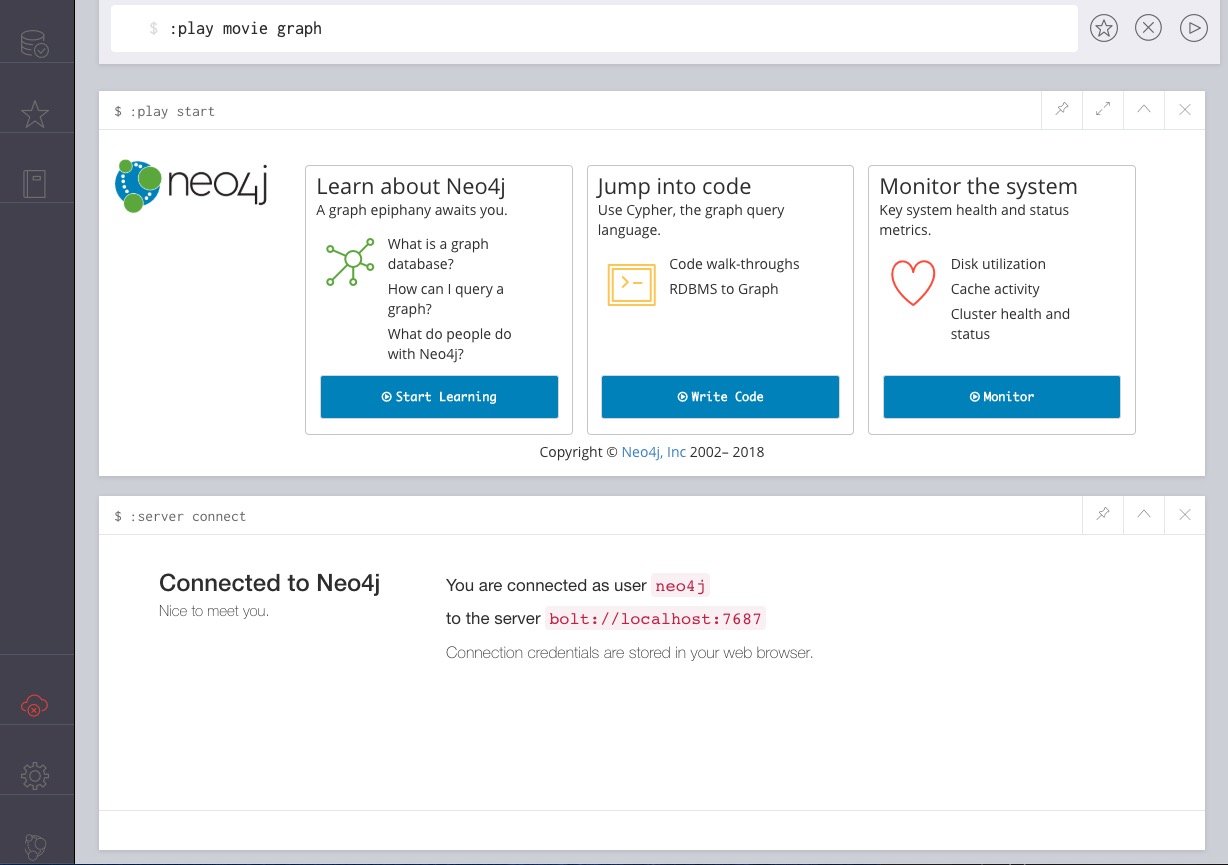This screenshot has width=1228, height=865.
Task: Close the :server connect frame
Action: pyautogui.click(x=1185, y=514)
